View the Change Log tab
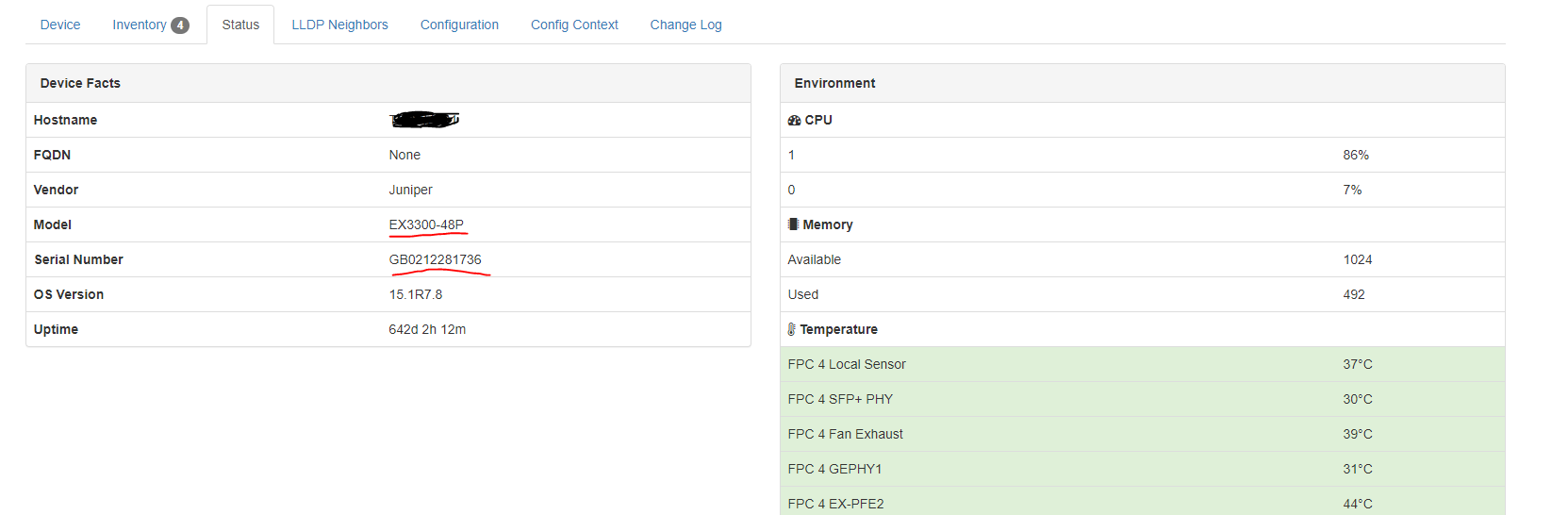 click(685, 25)
